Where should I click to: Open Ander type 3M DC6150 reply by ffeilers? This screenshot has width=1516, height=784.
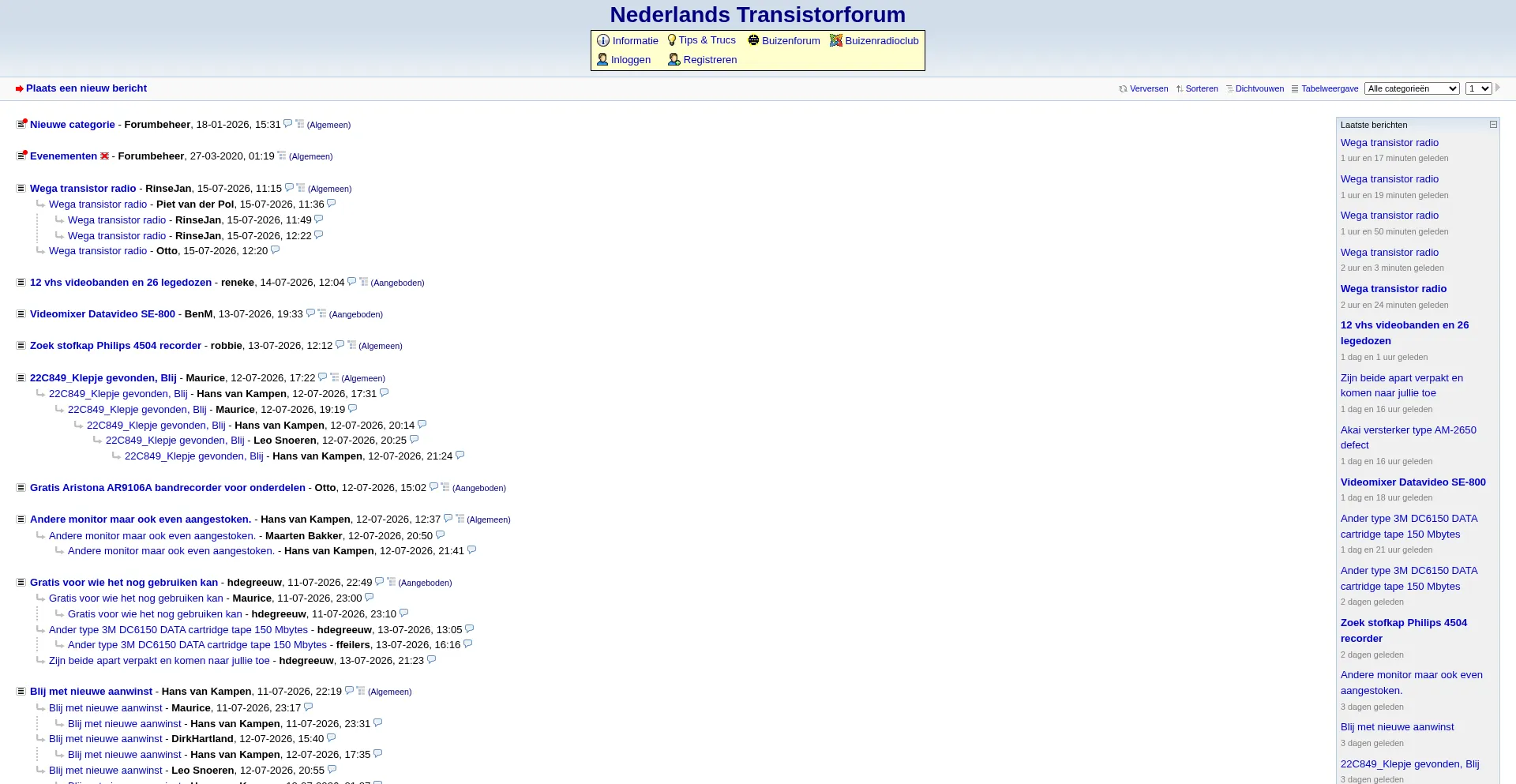point(197,644)
